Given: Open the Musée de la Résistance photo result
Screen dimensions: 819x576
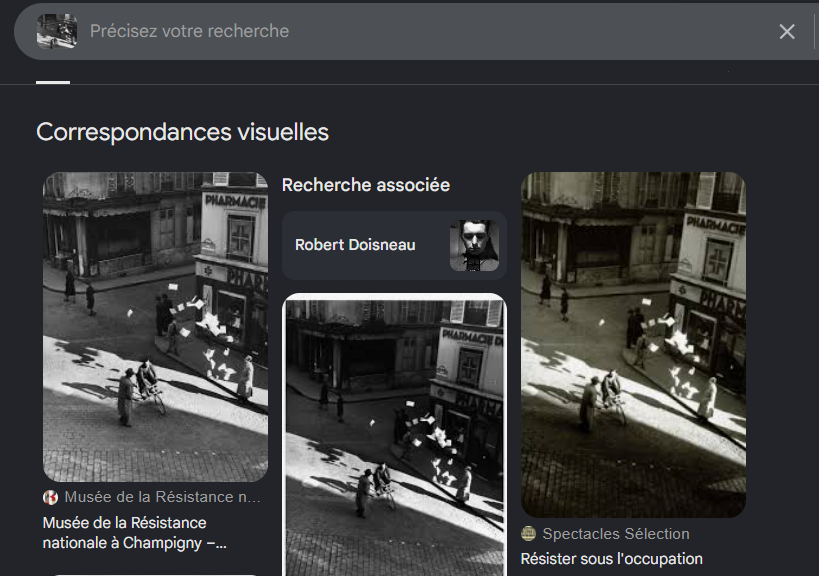Looking at the screenshot, I should point(155,326).
